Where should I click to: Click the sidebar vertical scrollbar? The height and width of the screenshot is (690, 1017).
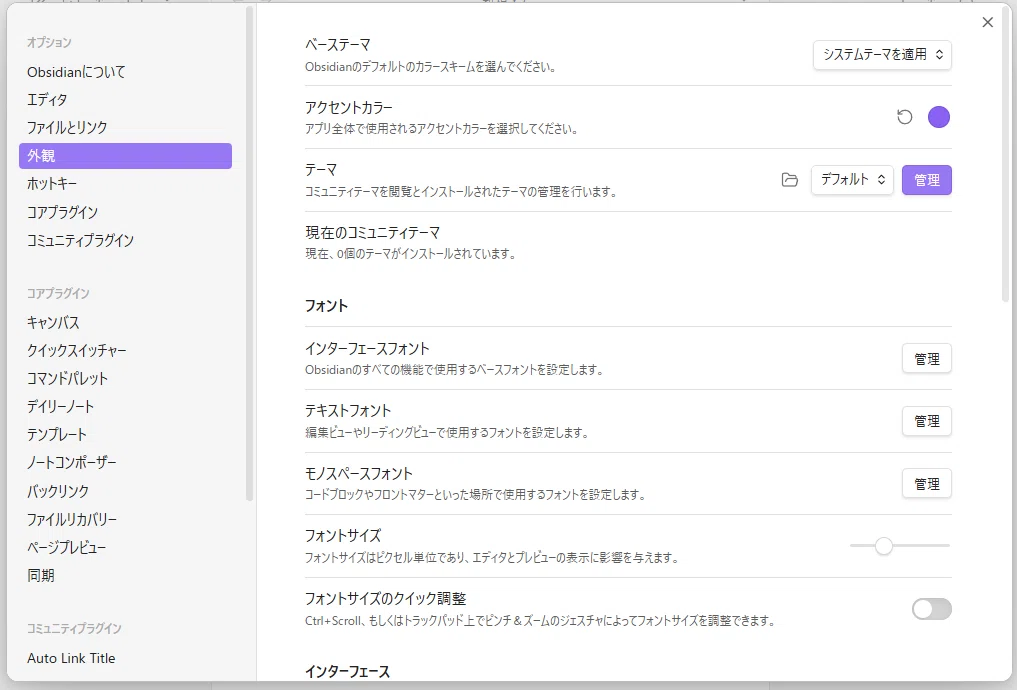pos(250,254)
